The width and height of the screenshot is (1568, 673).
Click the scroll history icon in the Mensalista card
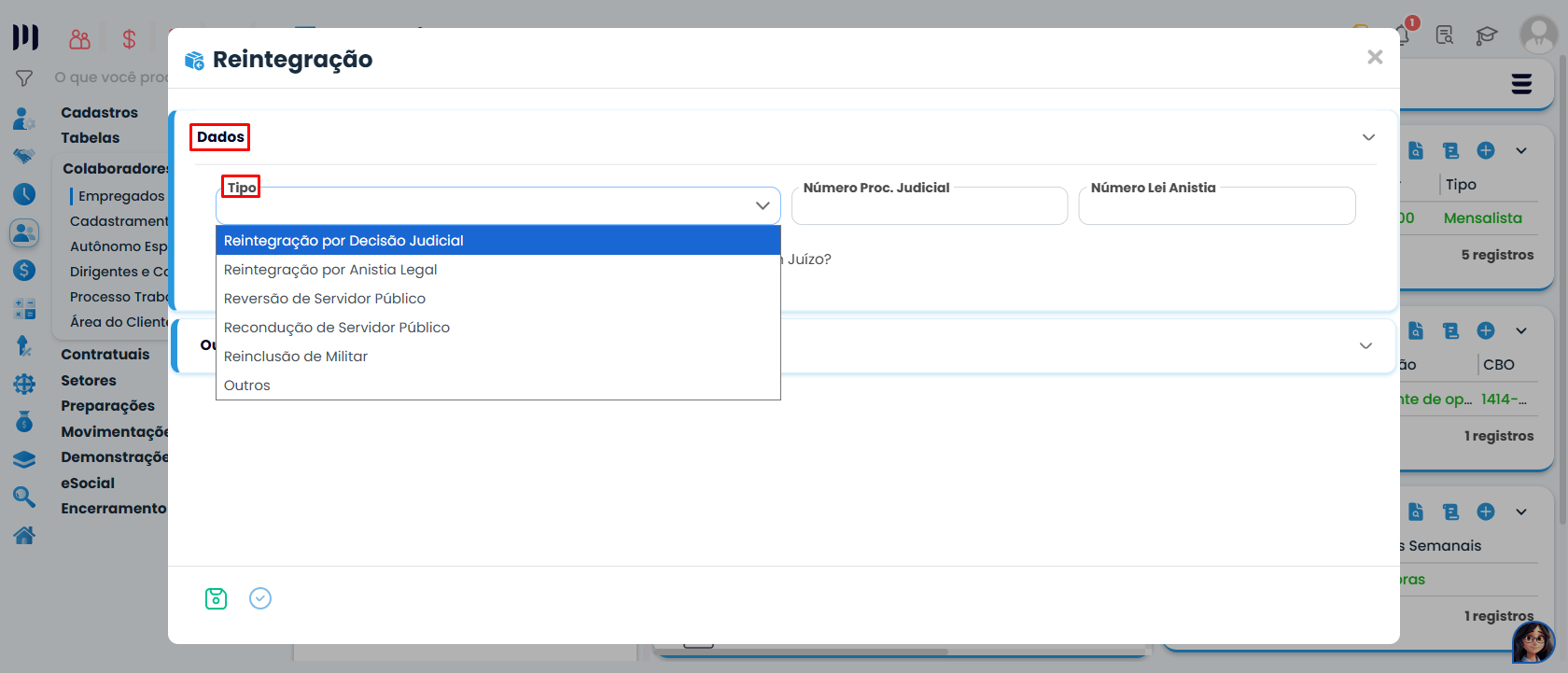[1450, 150]
